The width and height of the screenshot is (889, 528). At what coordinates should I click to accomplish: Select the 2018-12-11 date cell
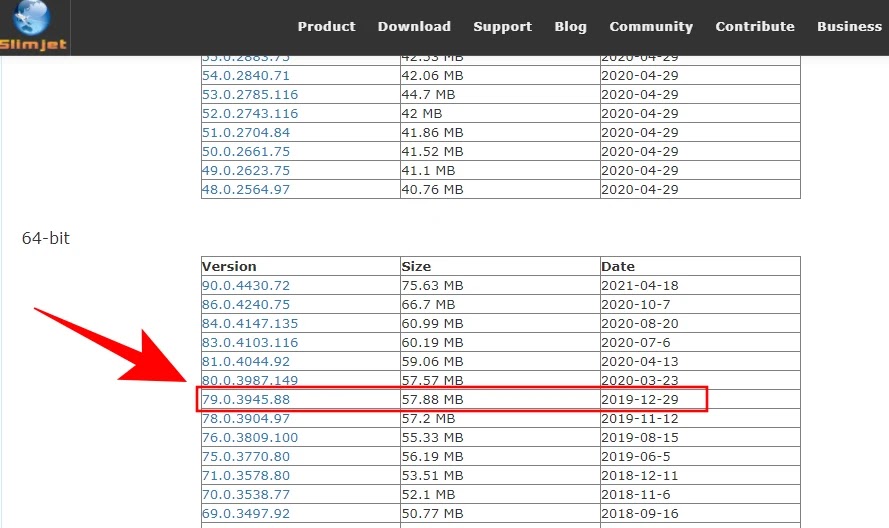pyautogui.click(x=700, y=475)
